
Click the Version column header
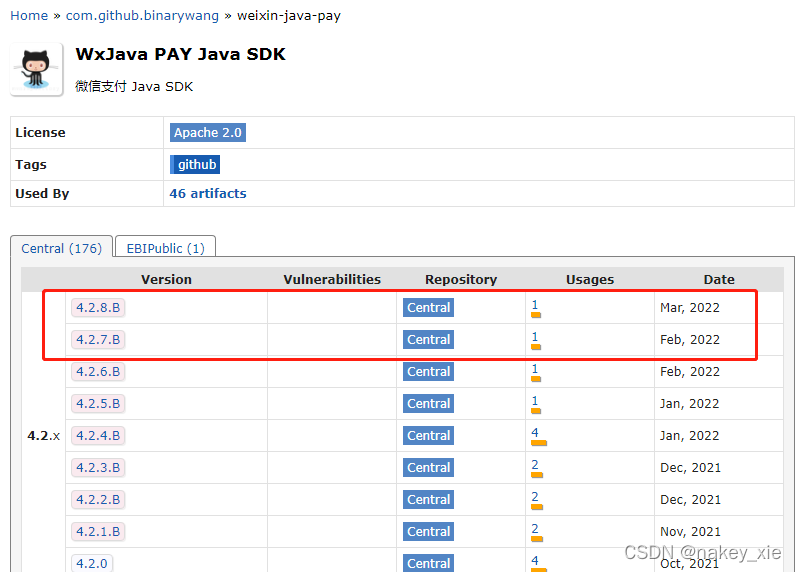[x=166, y=280]
